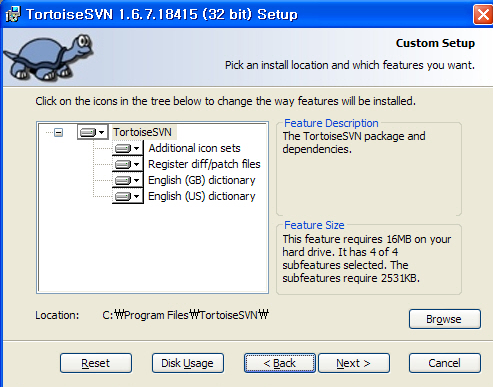Open install dropdown for English (GB) dictionary
The height and width of the screenshot is (387, 493).
coord(128,180)
